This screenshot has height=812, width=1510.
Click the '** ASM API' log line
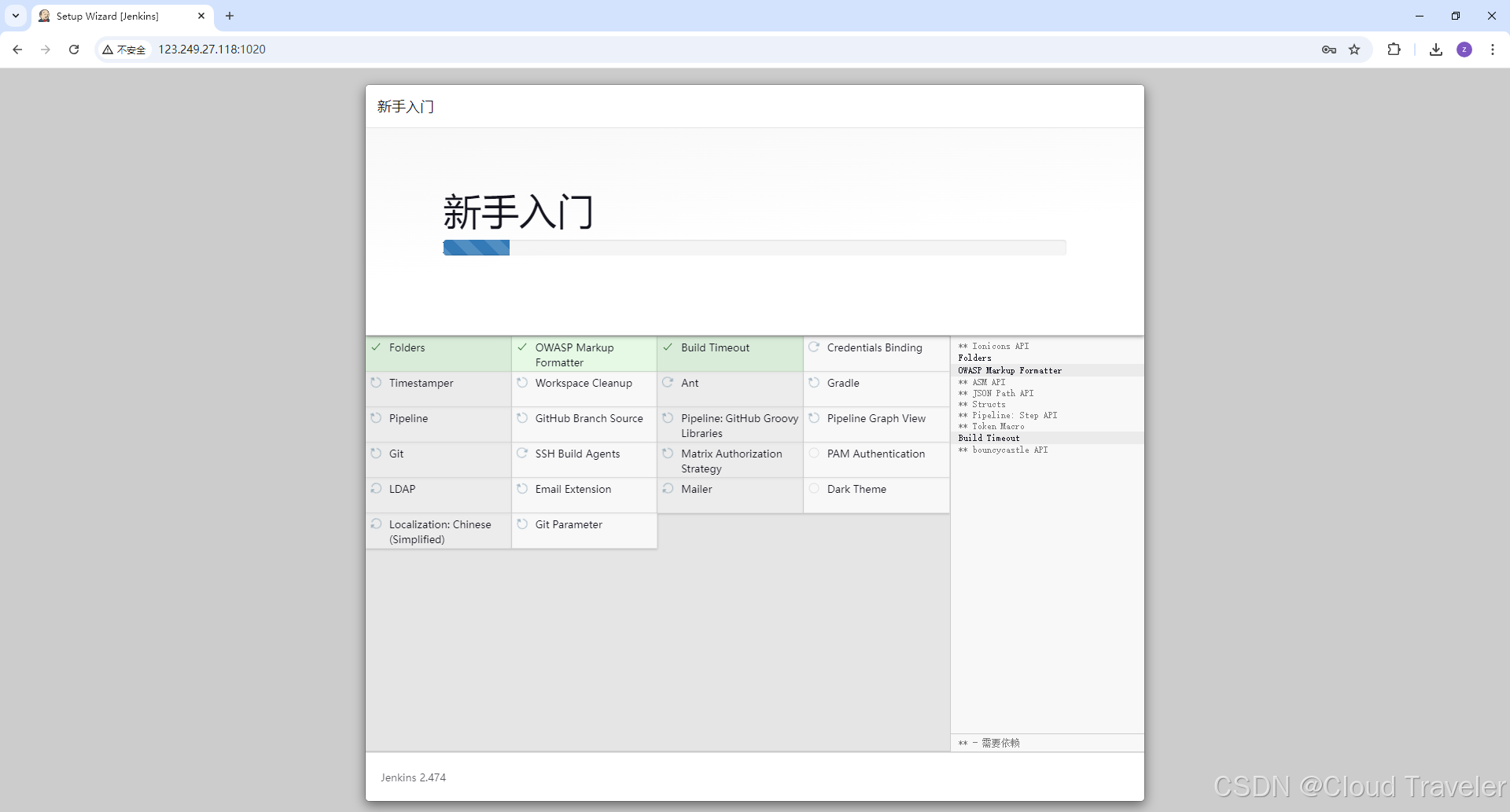point(981,382)
